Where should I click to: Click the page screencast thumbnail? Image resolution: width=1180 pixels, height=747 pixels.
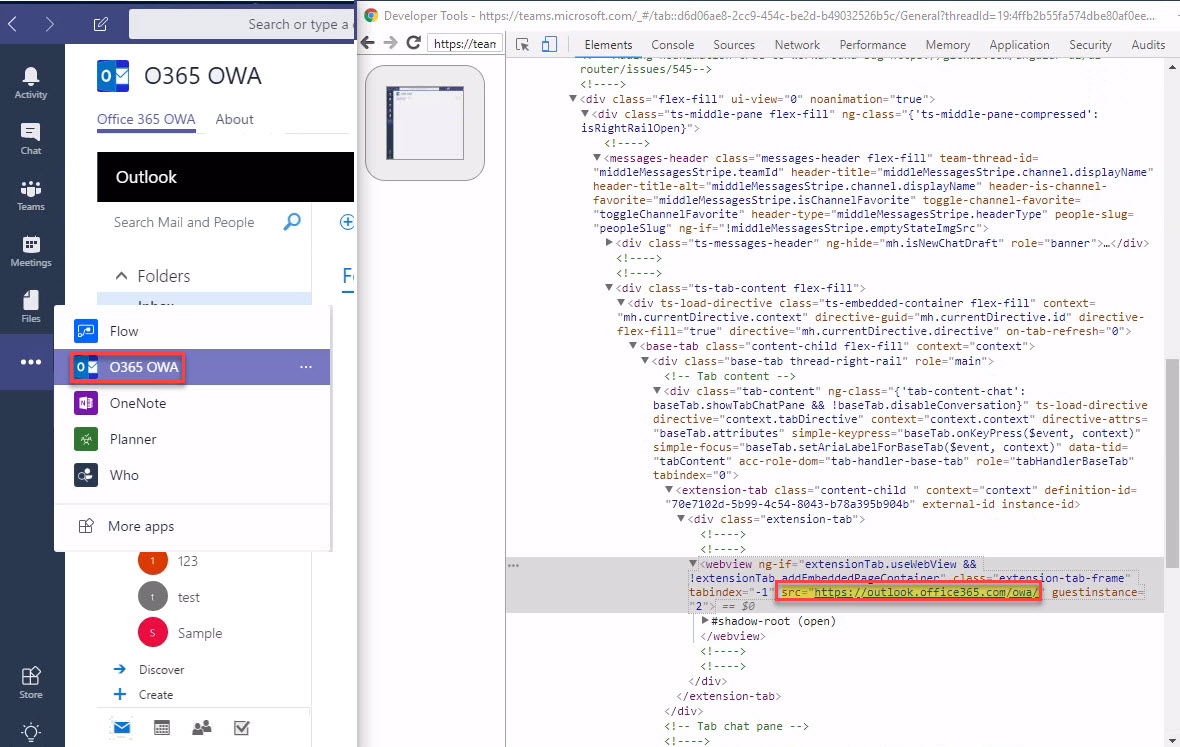coord(425,123)
